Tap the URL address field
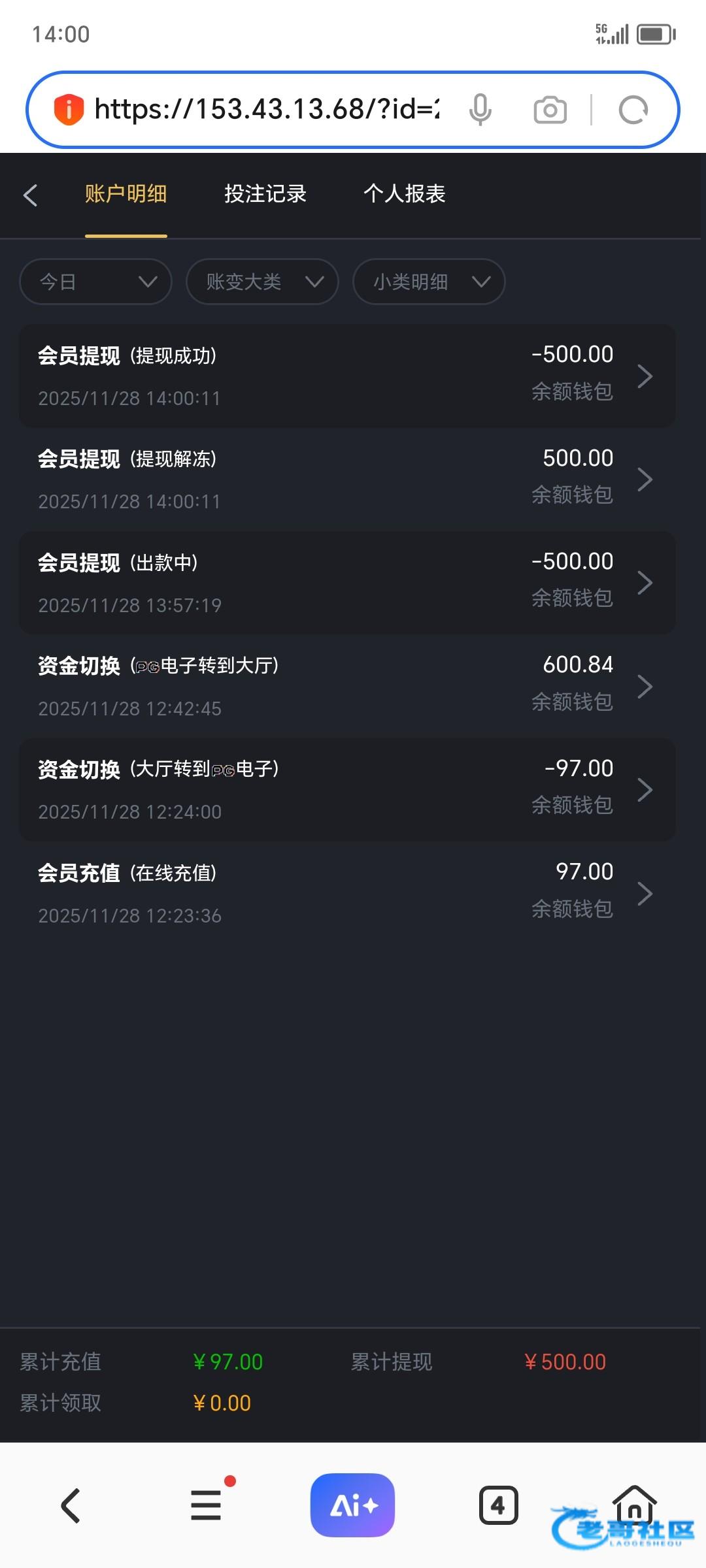 [x=267, y=110]
